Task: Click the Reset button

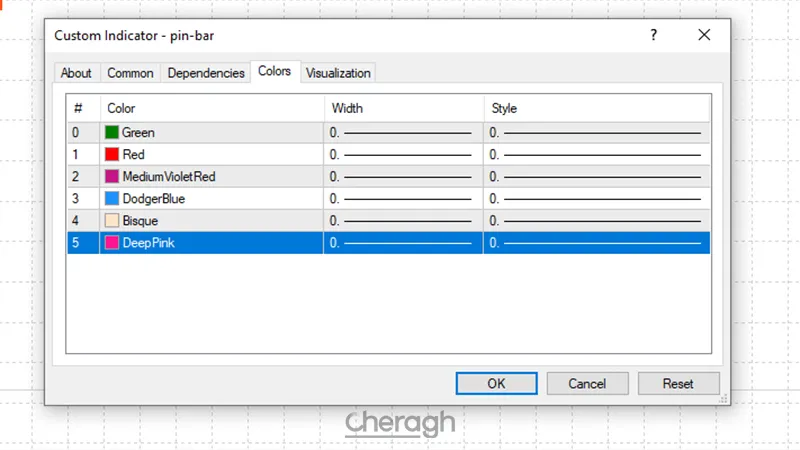Action: click(678, 383)
